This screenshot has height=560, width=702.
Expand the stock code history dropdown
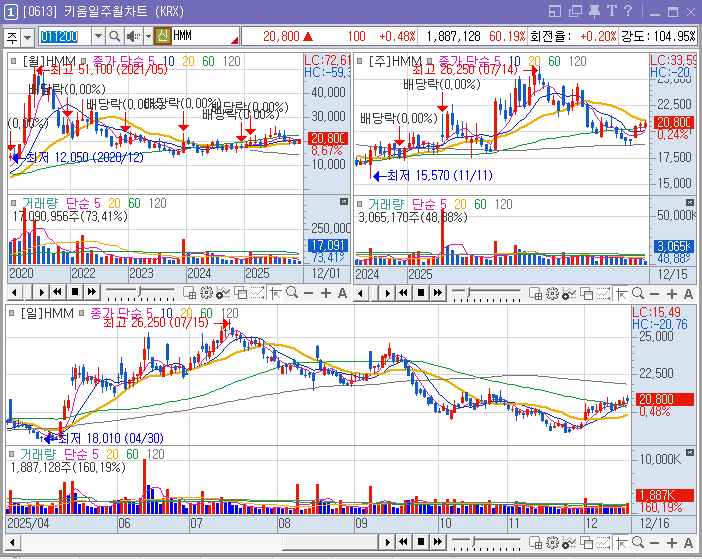(x=98, y=36)
